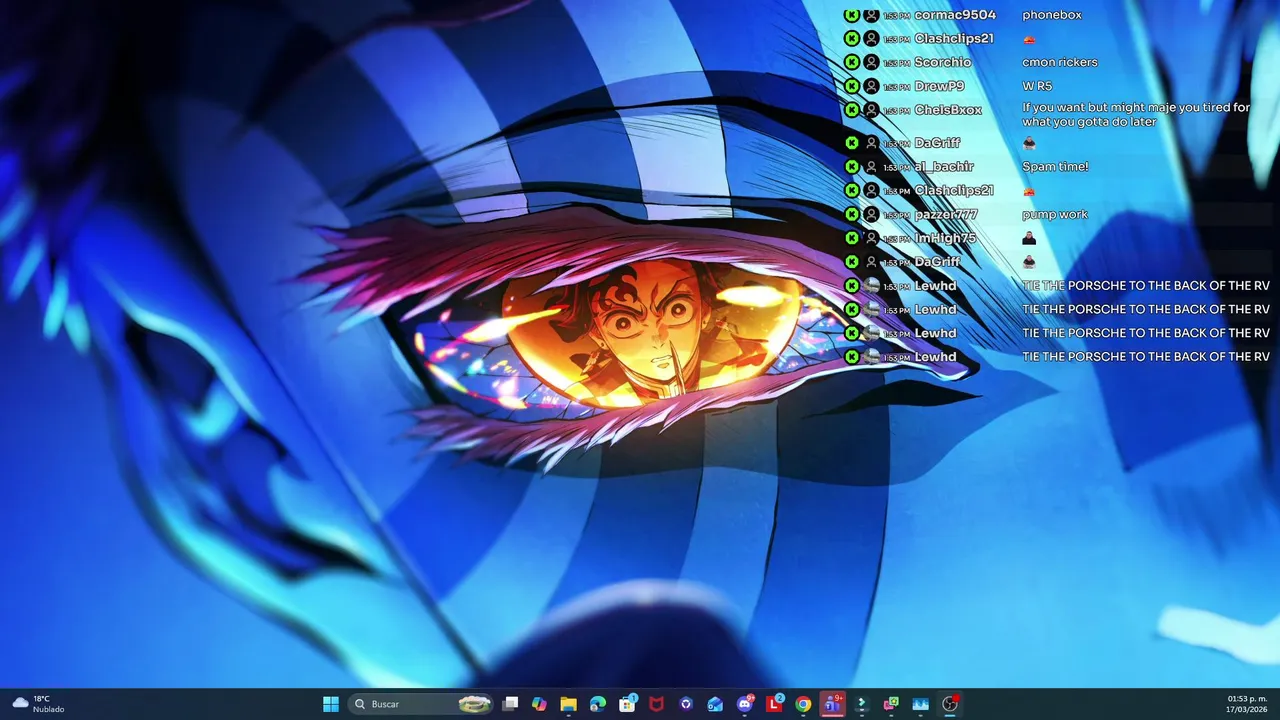Open Outlook mail from the taskbar
This screenshot has height=720, width=1280.
pyautogui.click(x=715, y=704)
